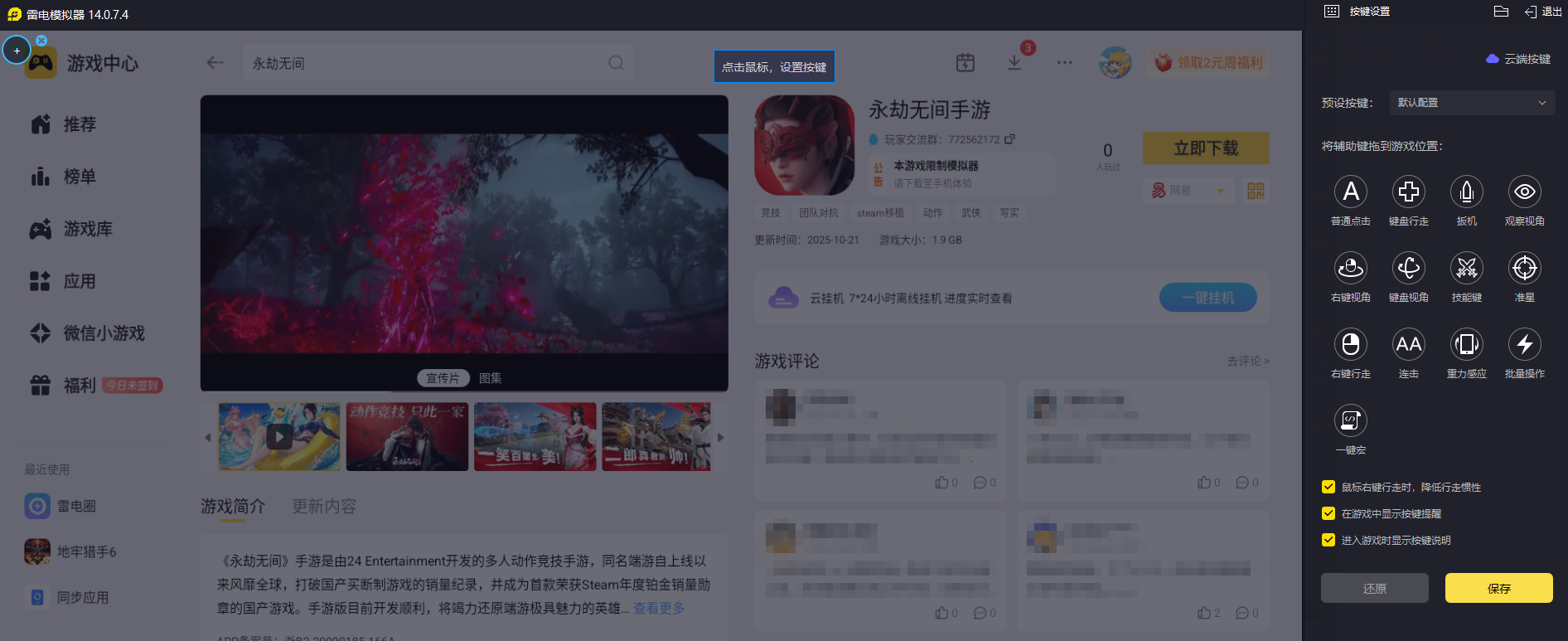Click the 还原 restore button
Image resolution: width=1568 pixels, height=641 pixels.
tap(1375, 588)
